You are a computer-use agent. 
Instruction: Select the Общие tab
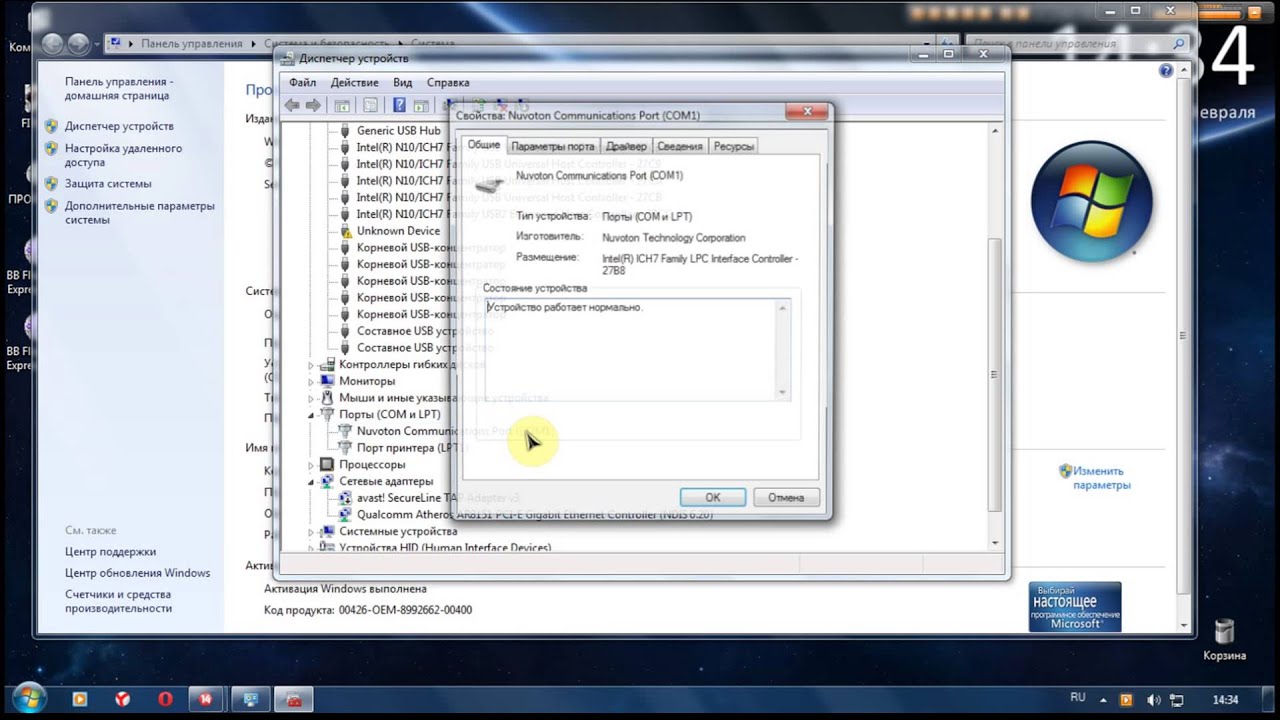484,146
